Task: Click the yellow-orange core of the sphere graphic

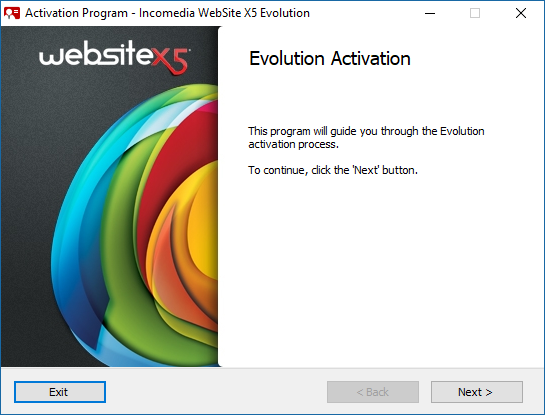Action: tap(205, 226)
